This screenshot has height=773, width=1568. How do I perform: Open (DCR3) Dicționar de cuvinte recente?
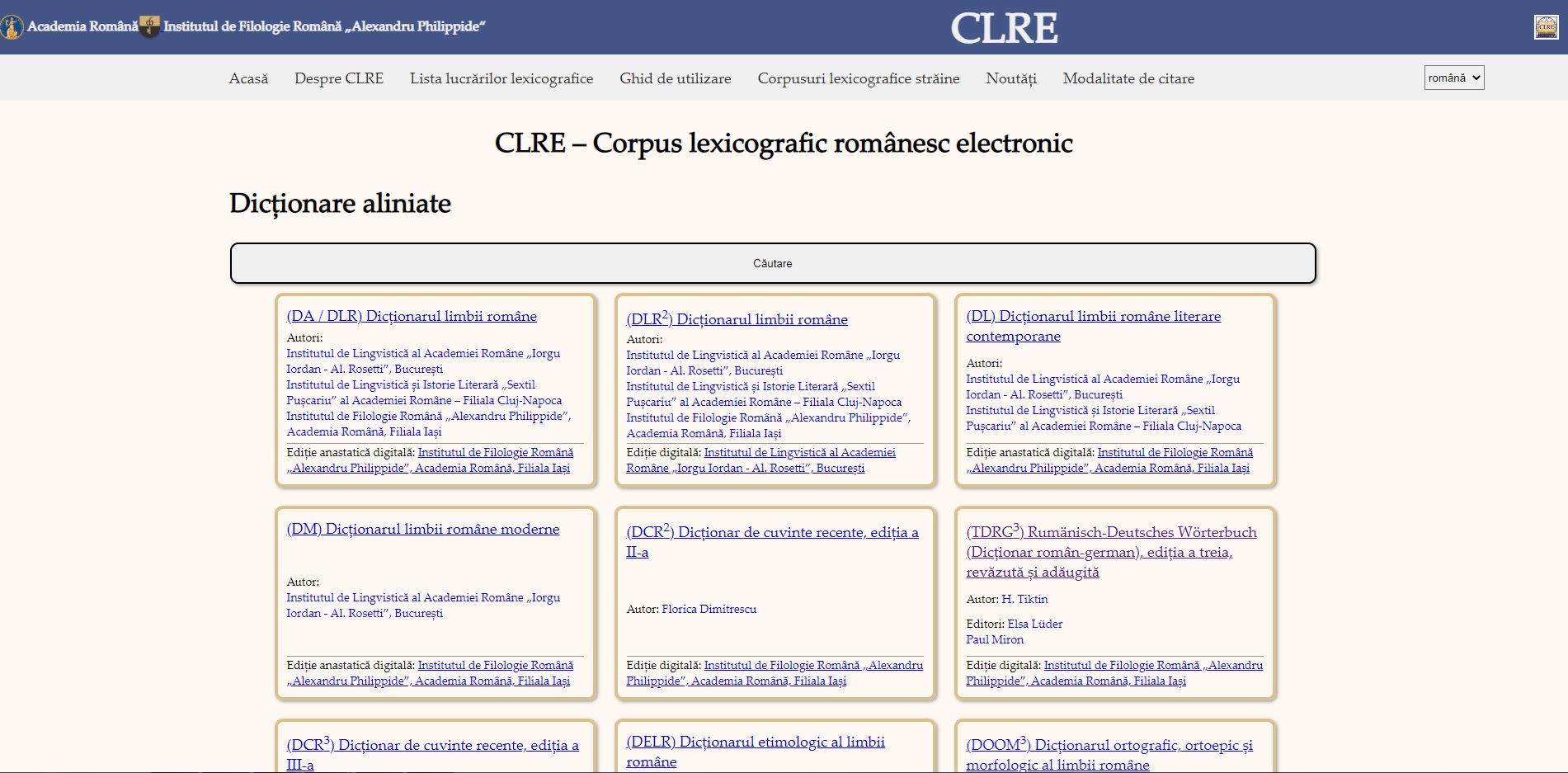tap(432, 754)
